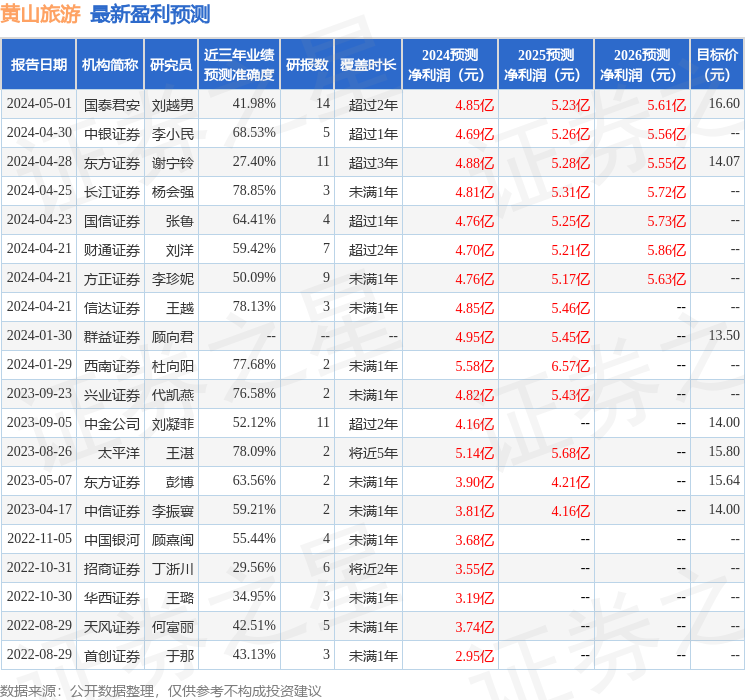Select the 财通证券 institution cell
Viewport: 745px width, 700px height.
(112, 250)
